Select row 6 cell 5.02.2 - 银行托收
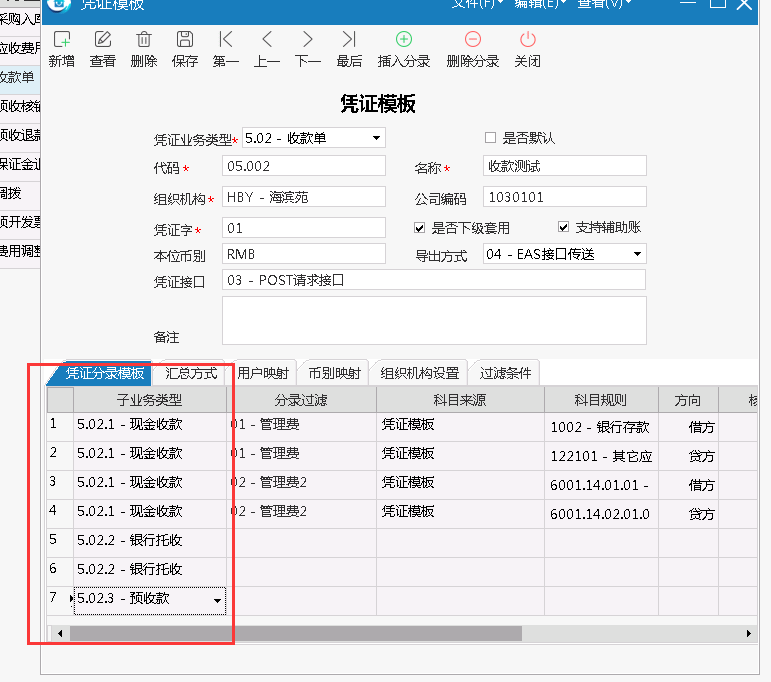The image size is (771, 682). pos(150,570)
